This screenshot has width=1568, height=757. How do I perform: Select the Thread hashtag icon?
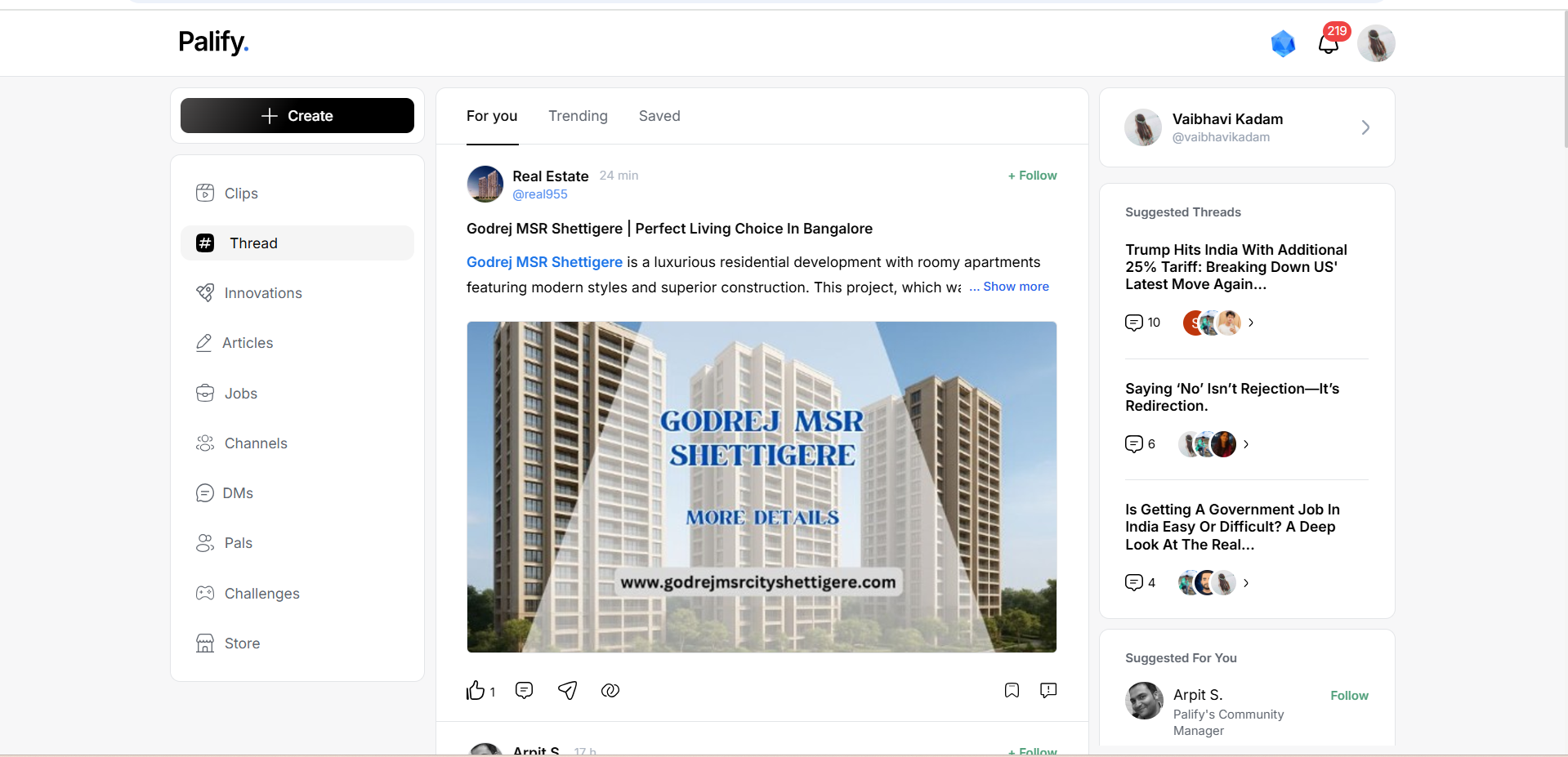tap(205, 243)
